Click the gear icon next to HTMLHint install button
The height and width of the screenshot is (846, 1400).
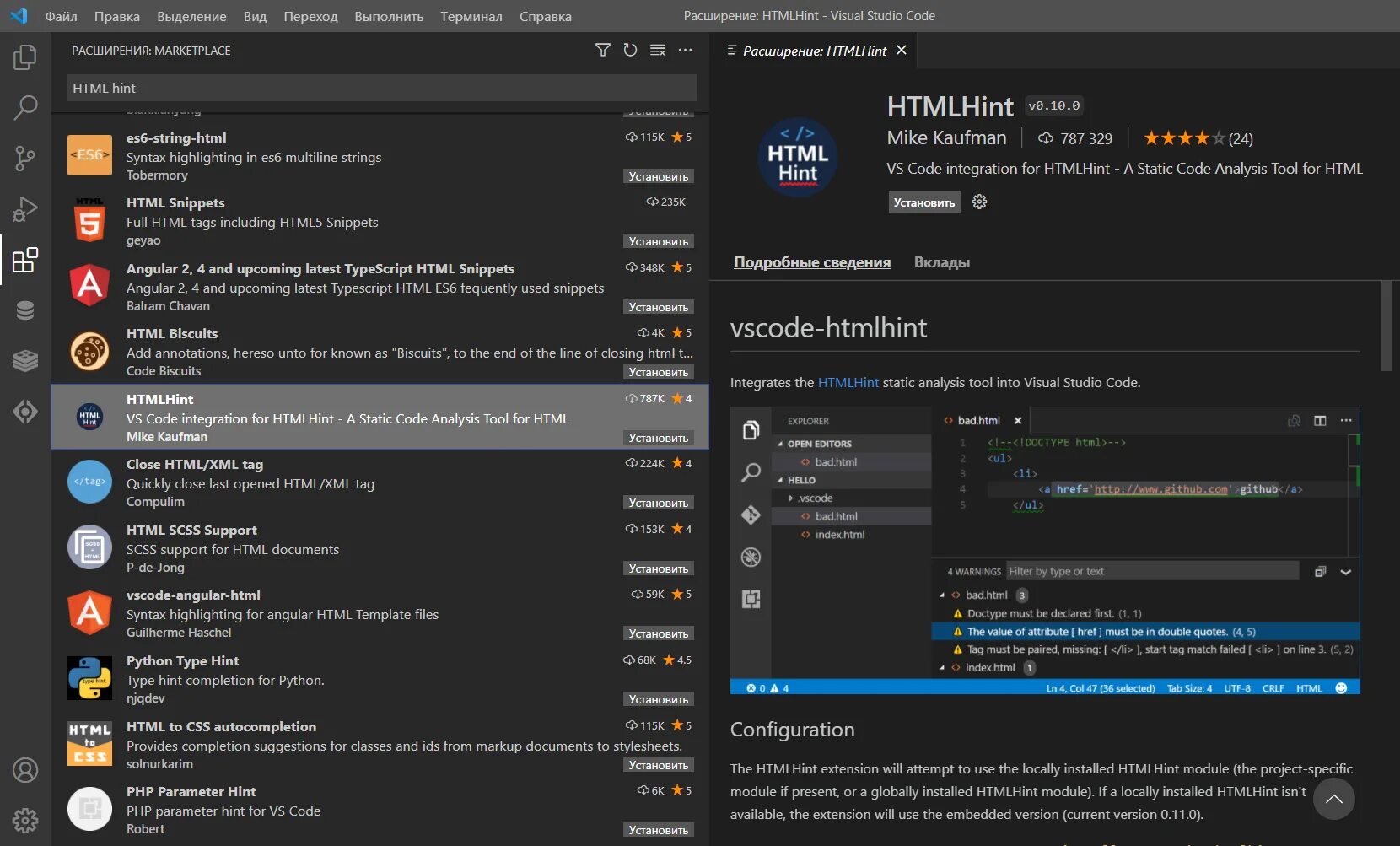tap(979, 202)
